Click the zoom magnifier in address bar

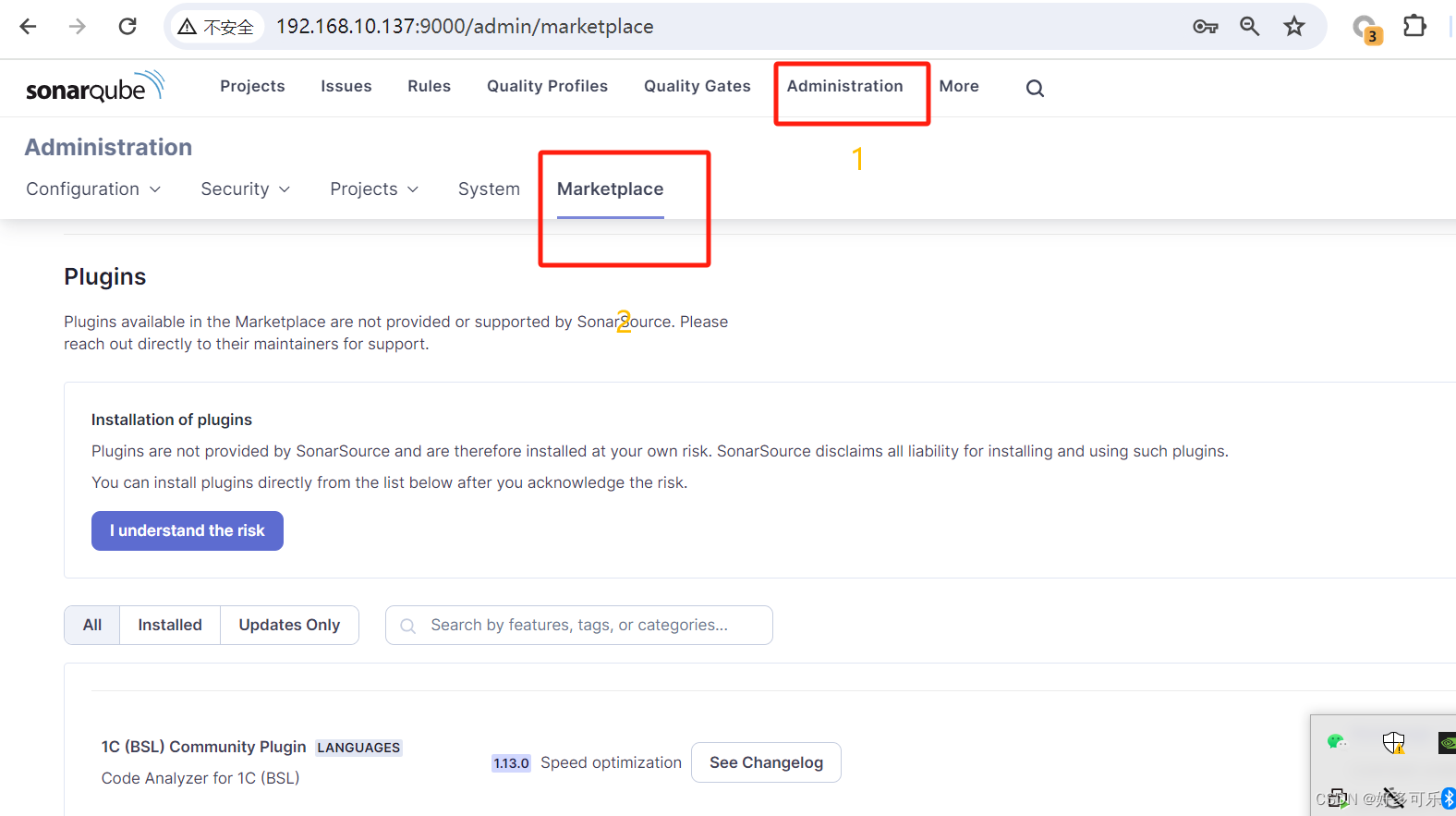coord(1250,26)
